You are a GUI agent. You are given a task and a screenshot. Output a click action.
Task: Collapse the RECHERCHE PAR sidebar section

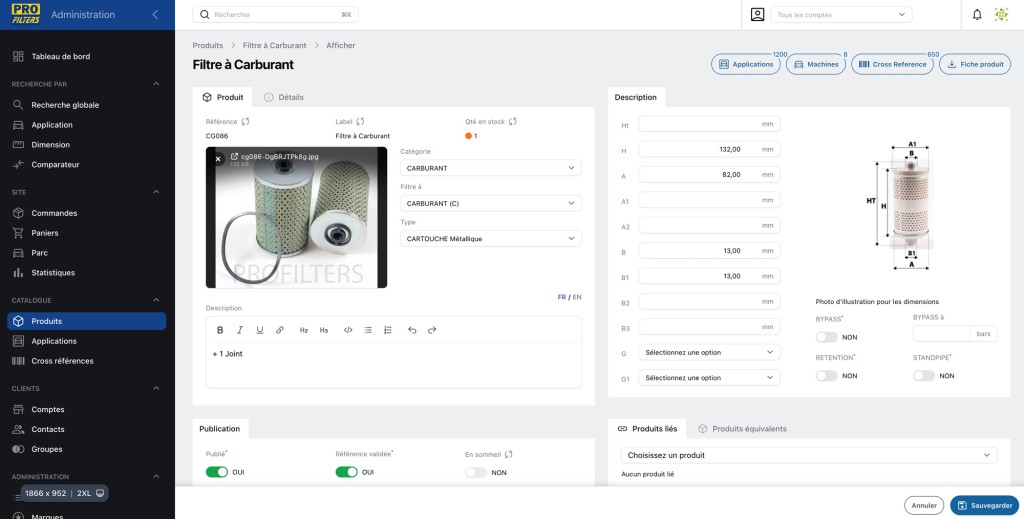click(156, 84)
